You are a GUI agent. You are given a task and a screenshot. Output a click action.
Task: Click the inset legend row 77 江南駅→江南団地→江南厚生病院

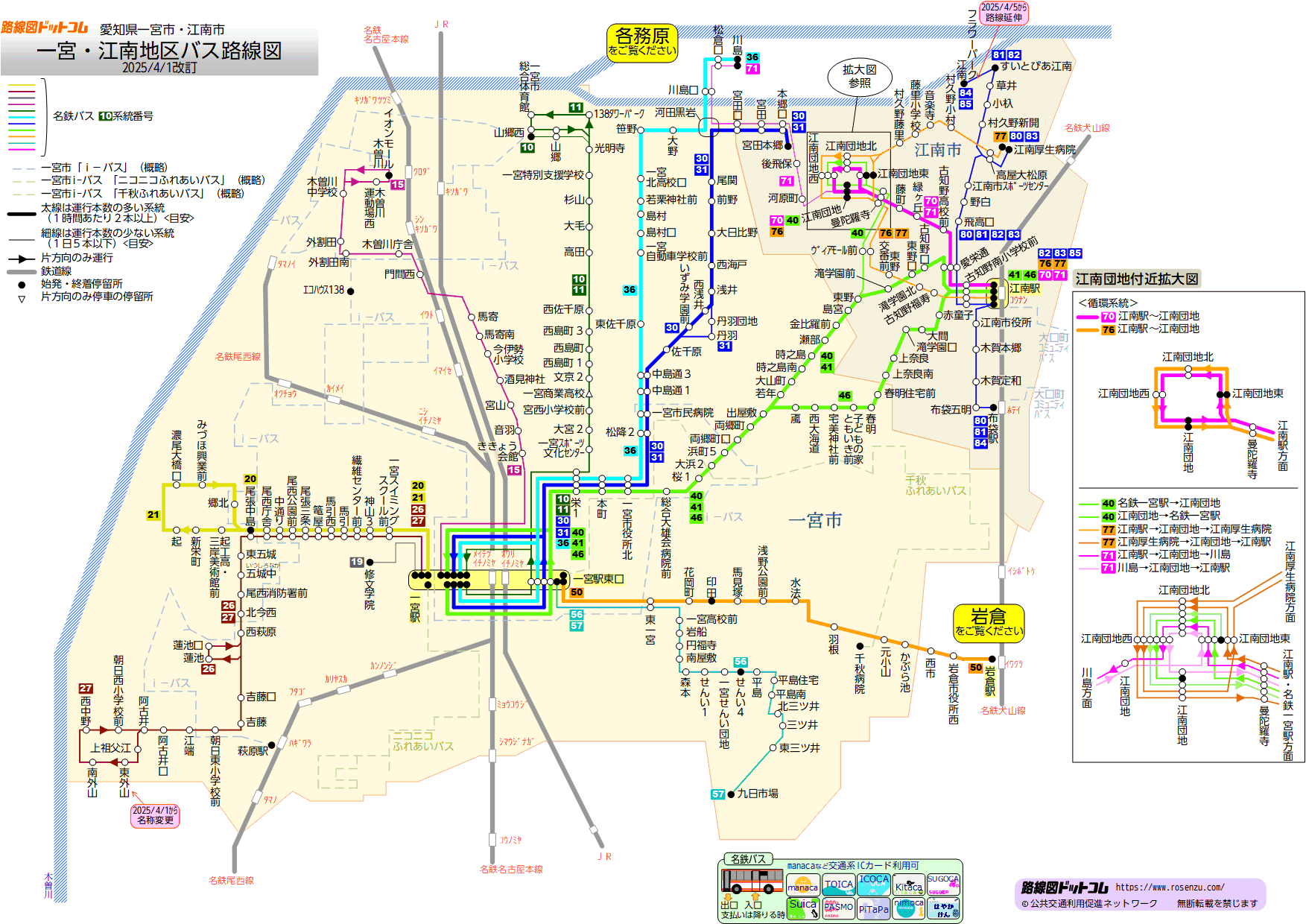click(1176, 529)
